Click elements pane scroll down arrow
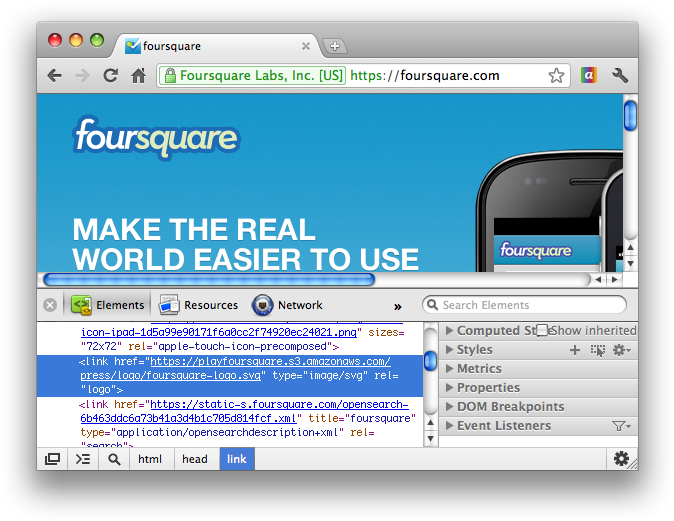Image resolution: width=674 pixels, height=521 pixels. [430, 438]
